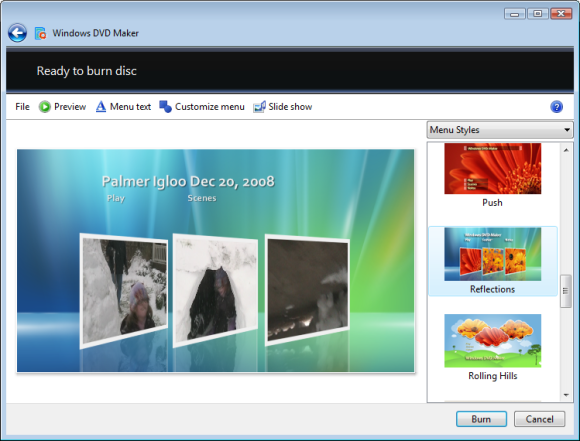
Task: Click the igloo entrance preview photo
Action: pyautogui.click(x=215, y=290)
